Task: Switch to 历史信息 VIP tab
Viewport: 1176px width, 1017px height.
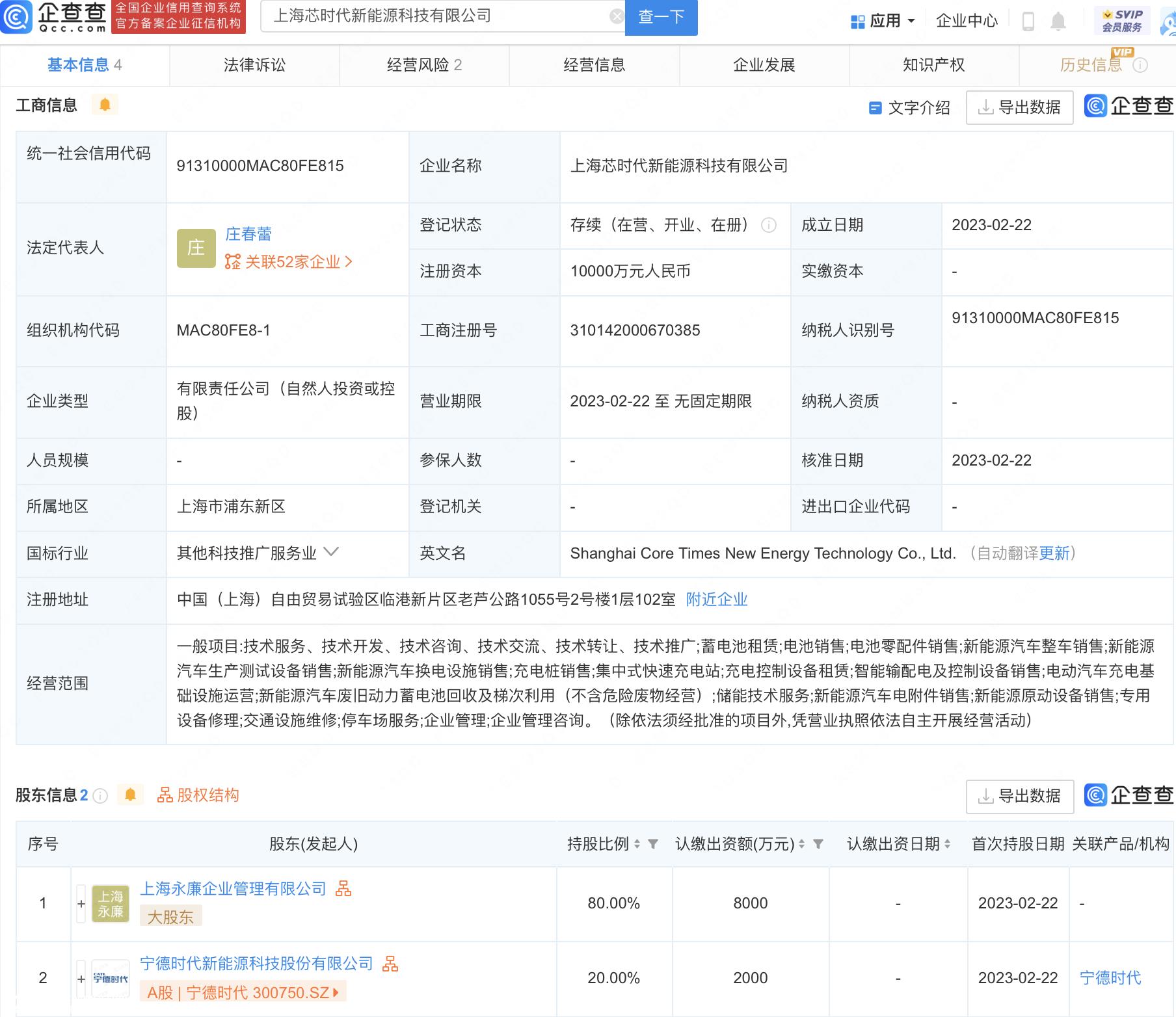Action: click(1091, 65)
